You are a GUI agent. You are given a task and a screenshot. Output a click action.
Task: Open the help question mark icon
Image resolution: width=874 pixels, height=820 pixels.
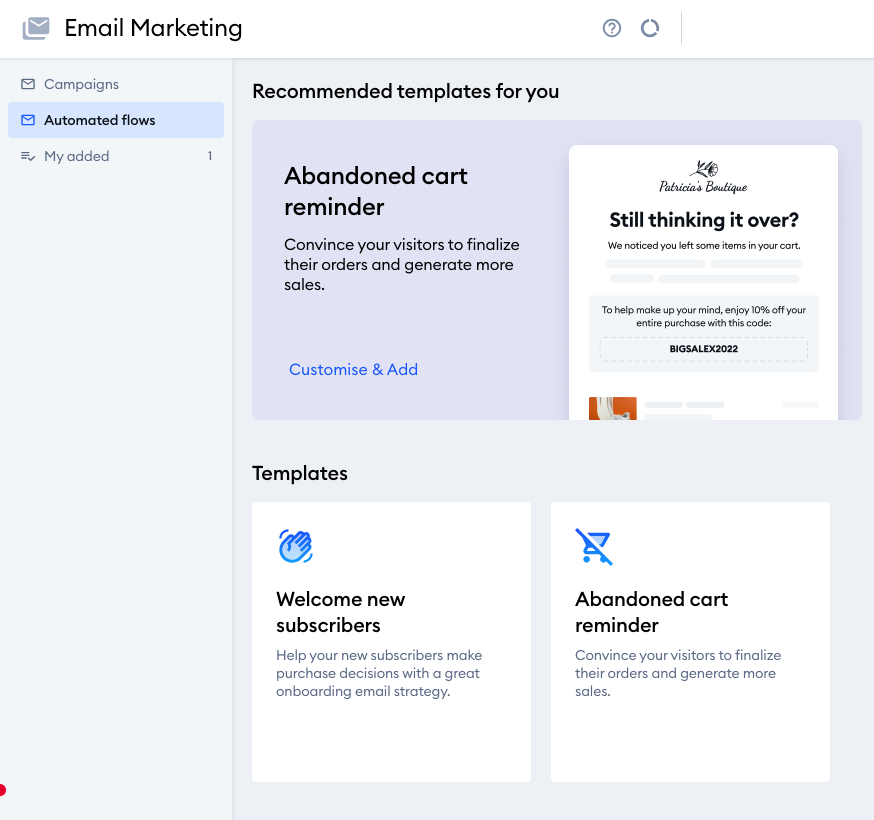611,28
